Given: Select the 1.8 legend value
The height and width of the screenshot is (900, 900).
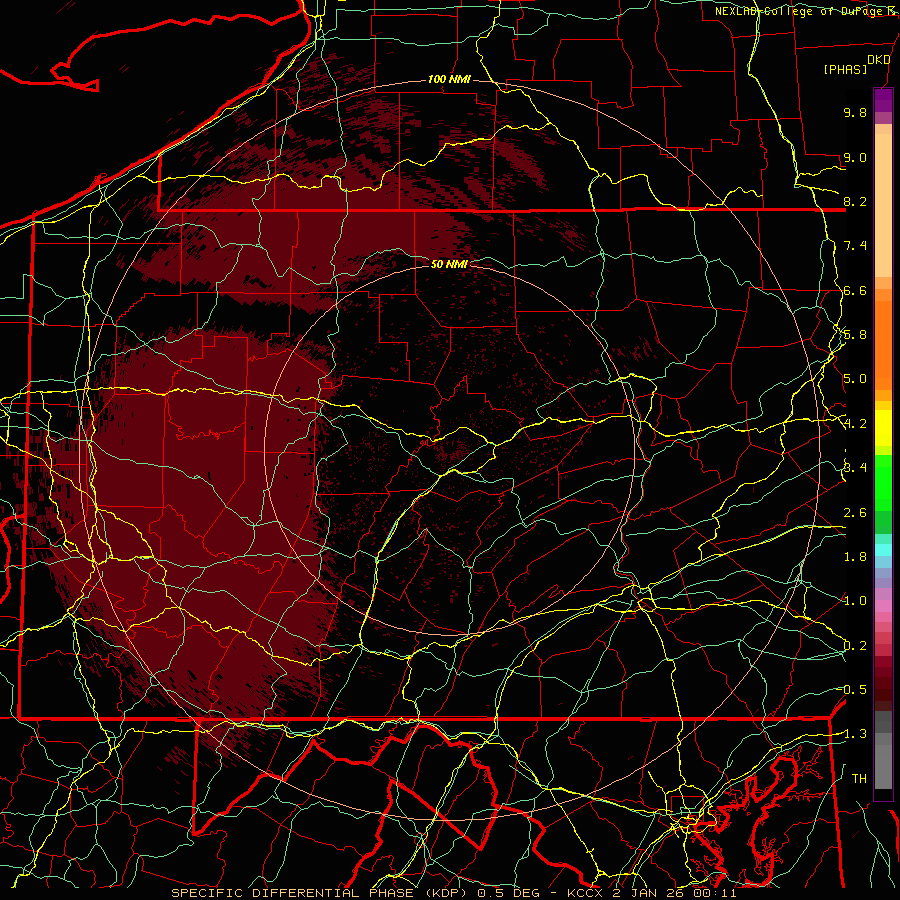Looking at the screenshot, I should click(x=855, y=557).
